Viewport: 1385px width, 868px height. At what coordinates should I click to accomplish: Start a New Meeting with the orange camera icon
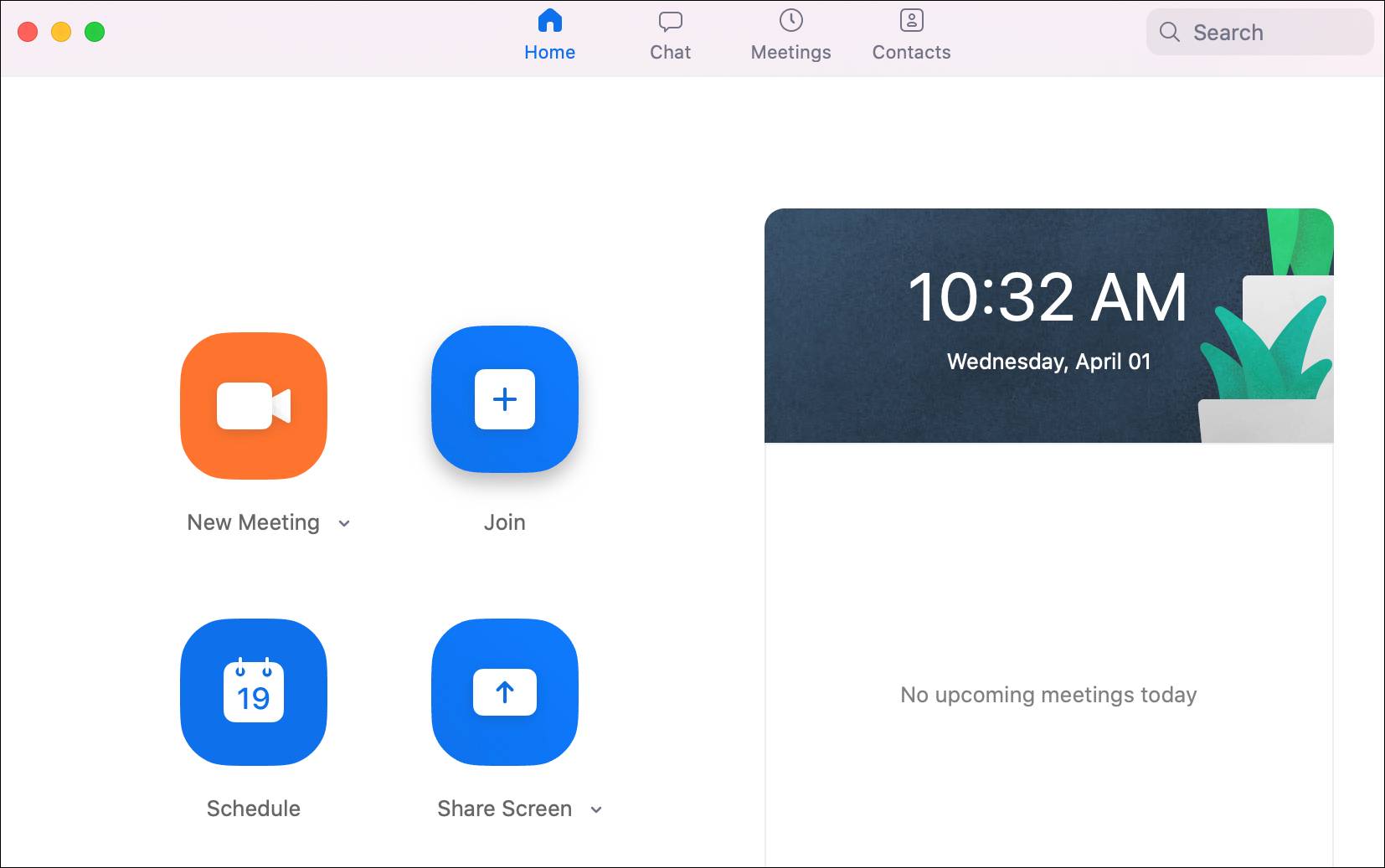pos(254,406)
